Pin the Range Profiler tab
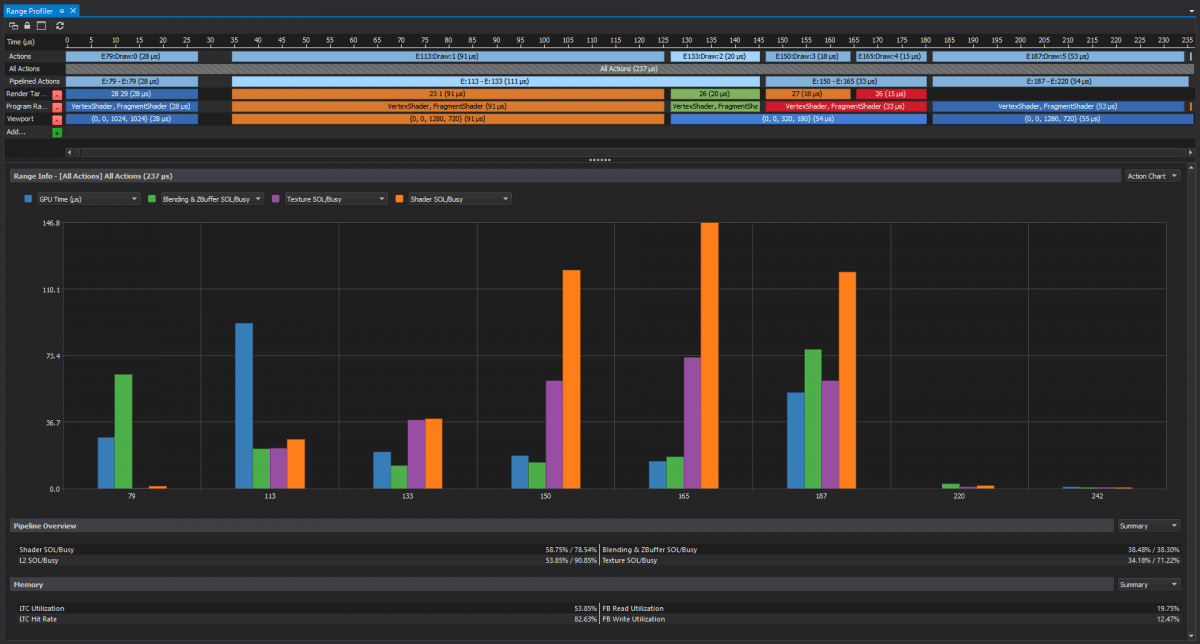 pyautogui.click(x=62, y=9)
